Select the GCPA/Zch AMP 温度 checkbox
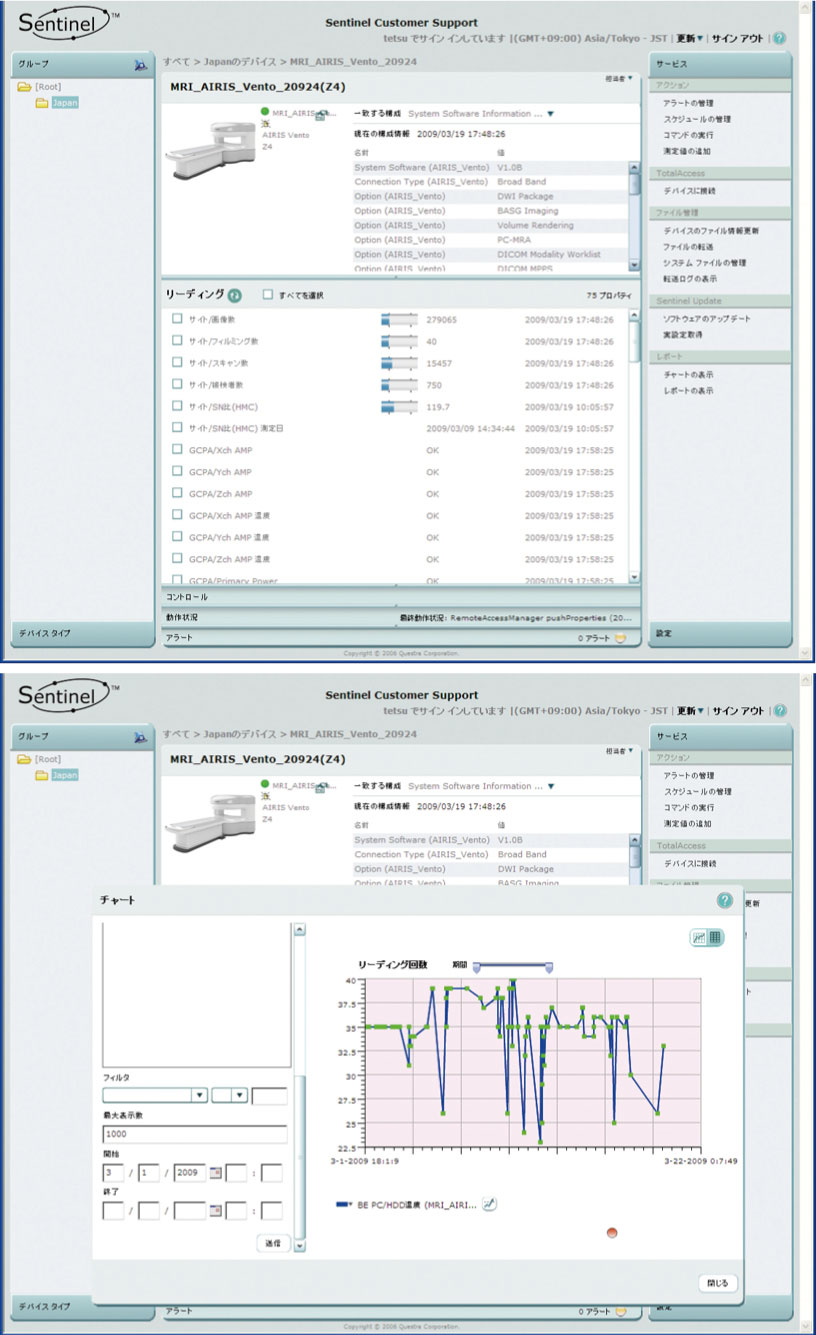Screen dimensions: 816x1335 point(177,559)
